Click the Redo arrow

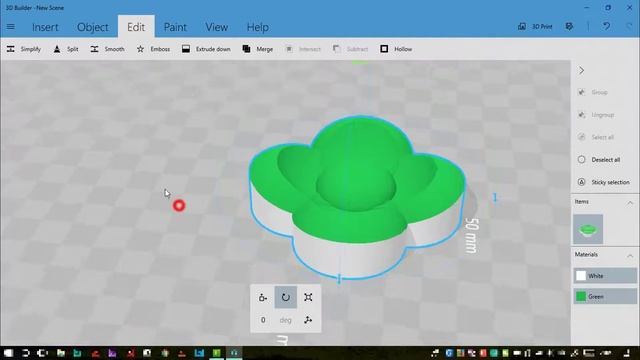pos(629,27)
